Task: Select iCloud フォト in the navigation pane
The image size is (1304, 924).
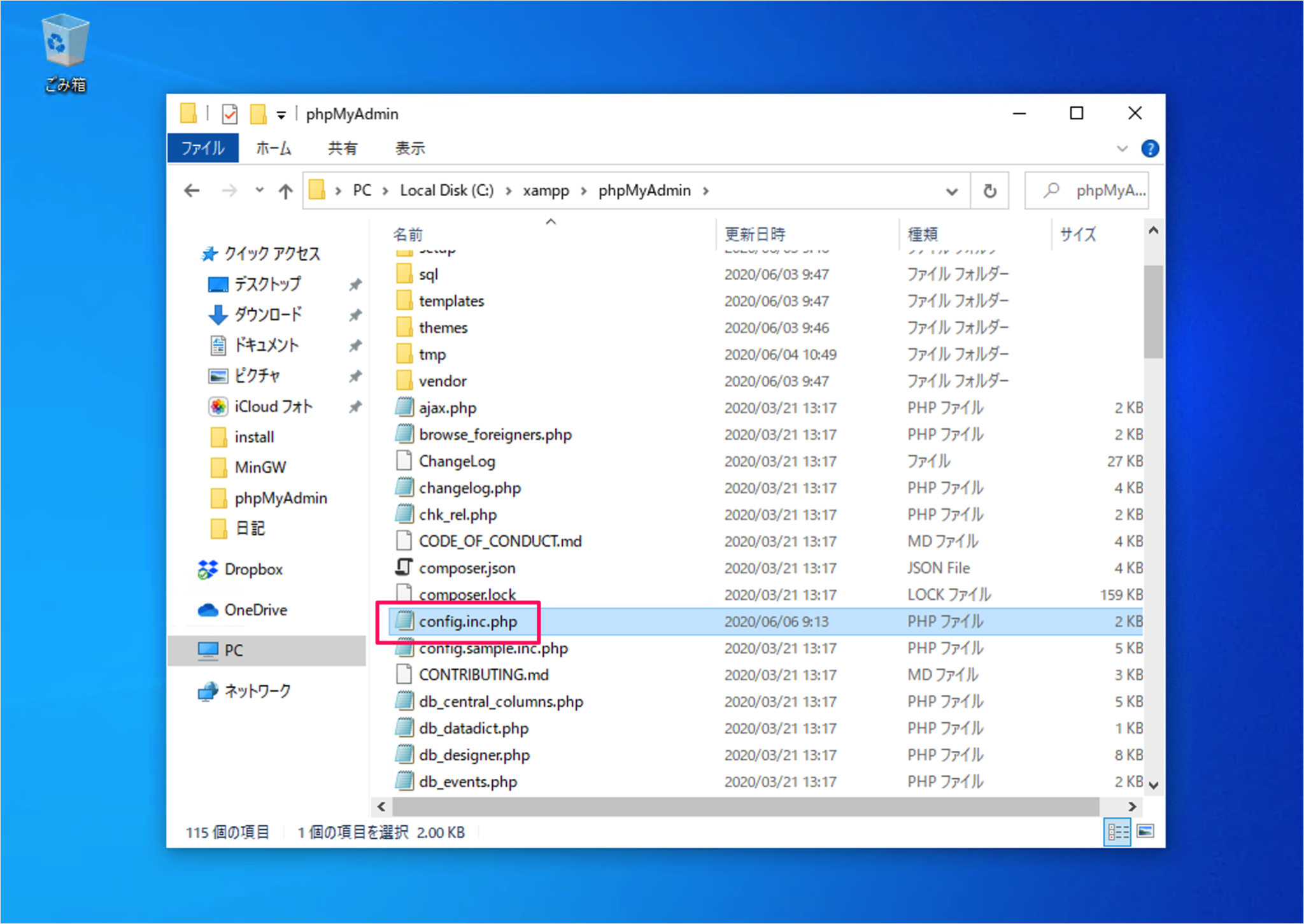Action: point(260,406)
